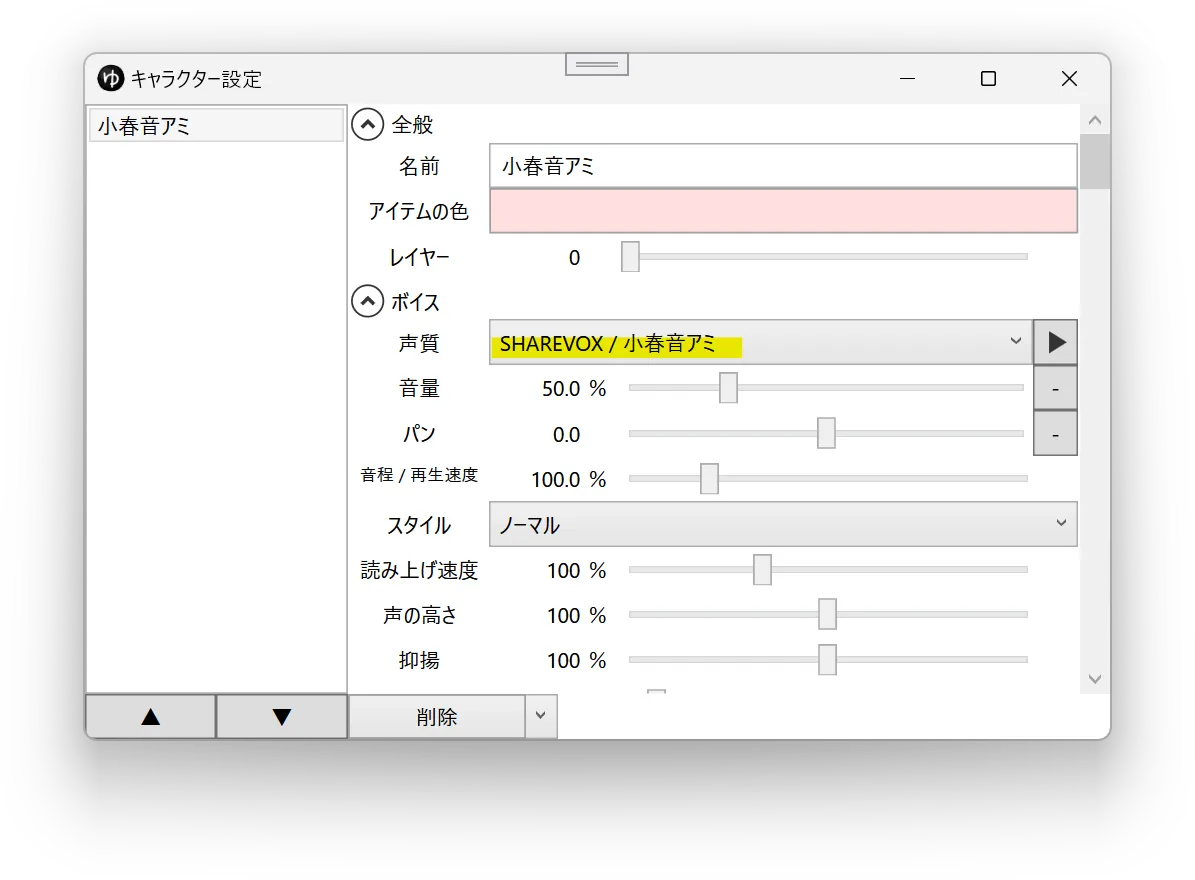Viewport: 1195px width, 880px height.
Task: Close the キャラクター設定 window
Action: click(1069, 78)
